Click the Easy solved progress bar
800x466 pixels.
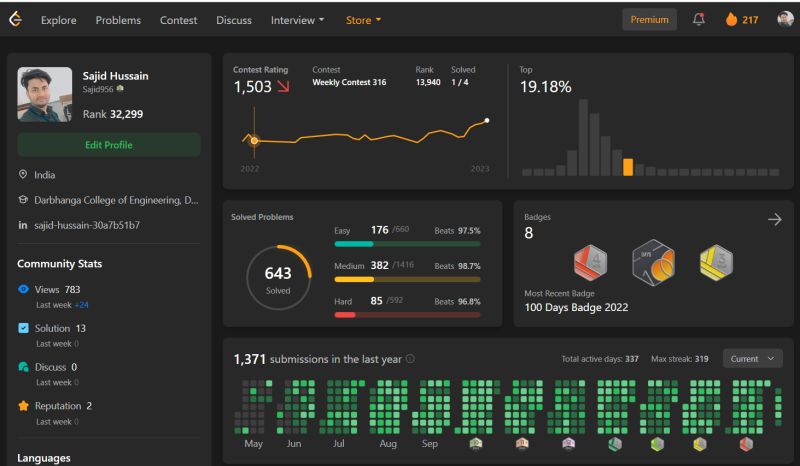[x=407, y=244]
